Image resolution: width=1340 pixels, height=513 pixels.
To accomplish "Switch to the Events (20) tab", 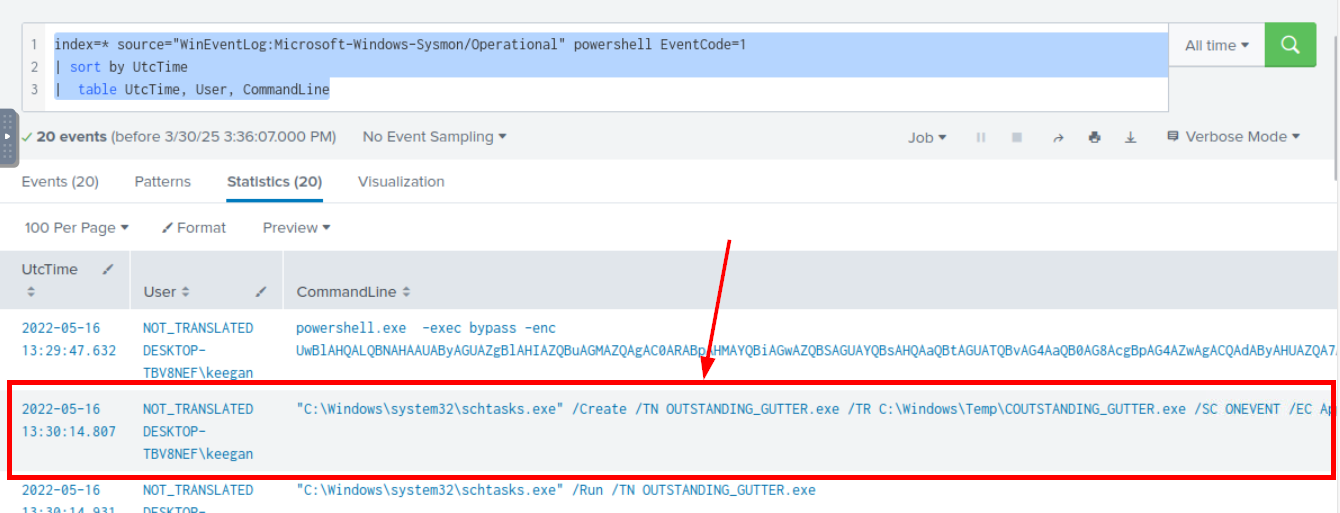I will (x=60, y=181).
